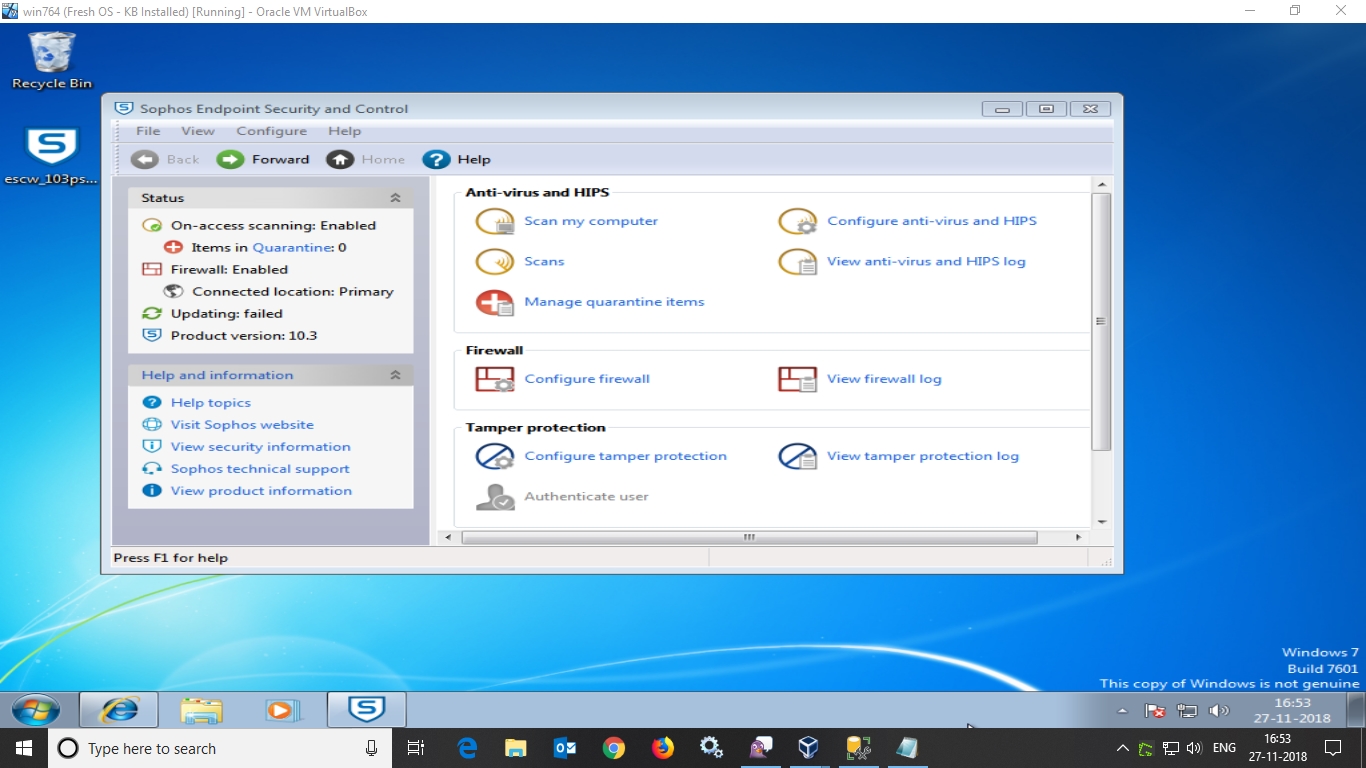Click the Authenticate user icon

coord(495,497)
